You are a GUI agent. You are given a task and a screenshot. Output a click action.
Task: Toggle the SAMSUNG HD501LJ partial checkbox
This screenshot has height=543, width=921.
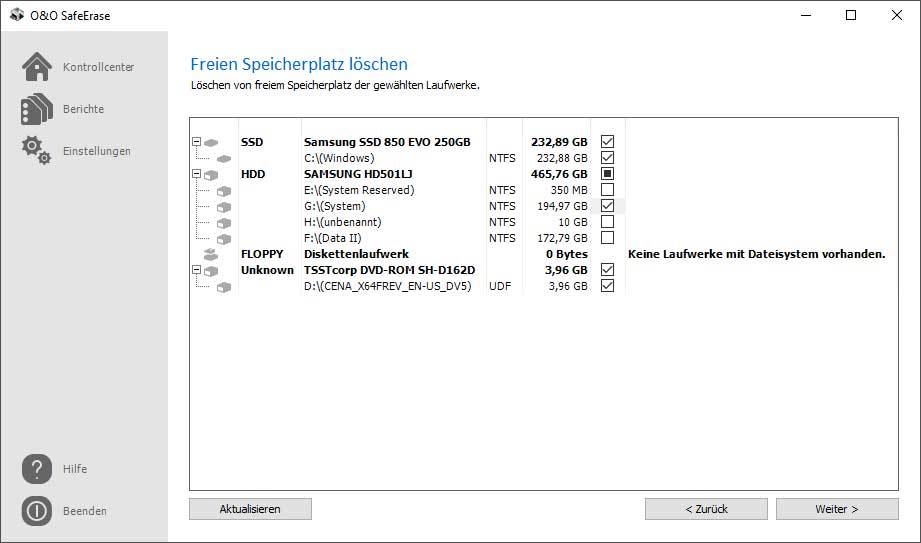click(607, 173)
